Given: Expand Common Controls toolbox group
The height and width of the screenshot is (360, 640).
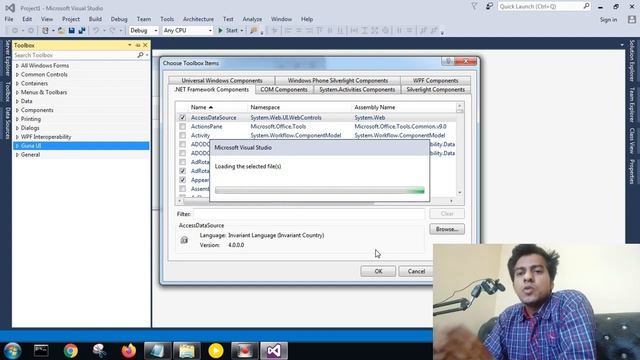Looking at the screenshot, I should [17, 74].
